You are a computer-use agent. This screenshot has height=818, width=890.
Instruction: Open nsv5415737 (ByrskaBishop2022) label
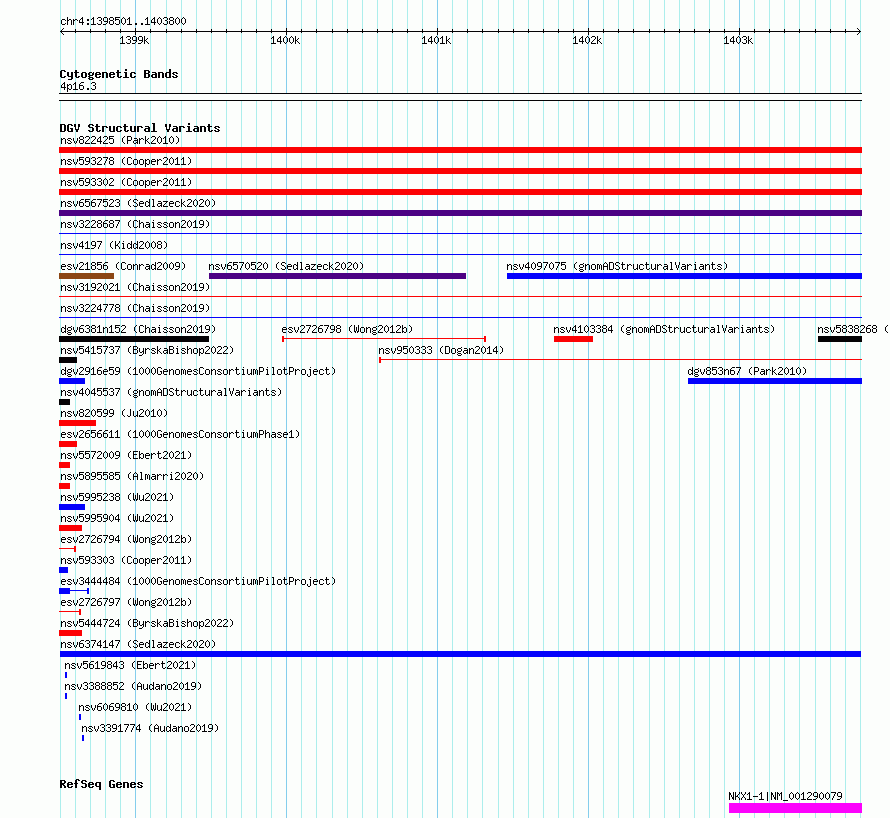click(147, 350)
